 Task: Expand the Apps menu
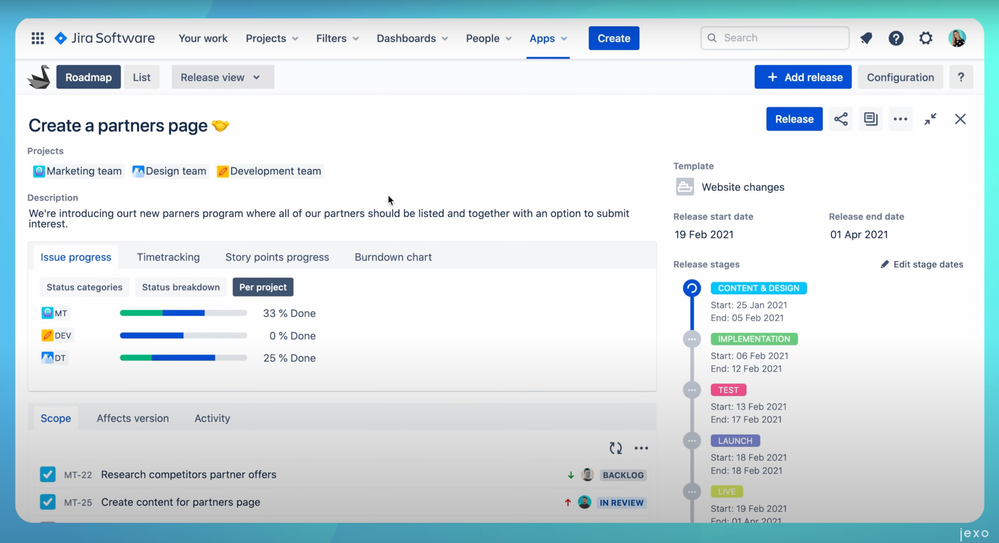(x=548, y=38)
